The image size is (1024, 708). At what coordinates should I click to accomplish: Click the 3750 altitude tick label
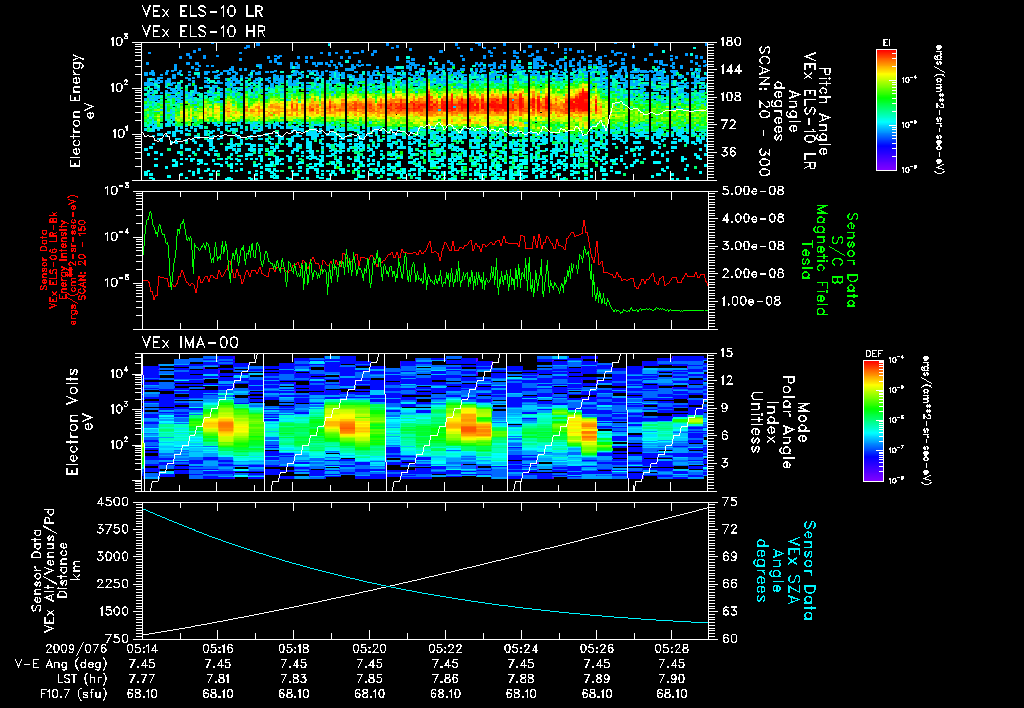[113, 529]
